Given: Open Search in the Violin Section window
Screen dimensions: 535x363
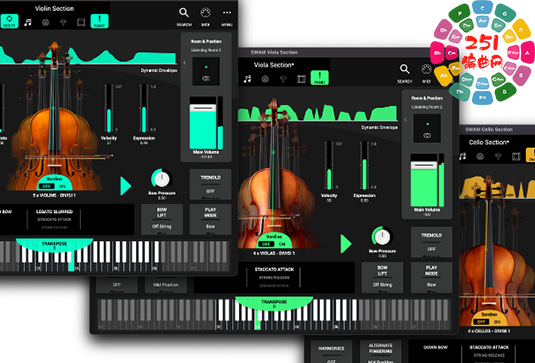Looking at the screenshot, I should pos(184,16).
